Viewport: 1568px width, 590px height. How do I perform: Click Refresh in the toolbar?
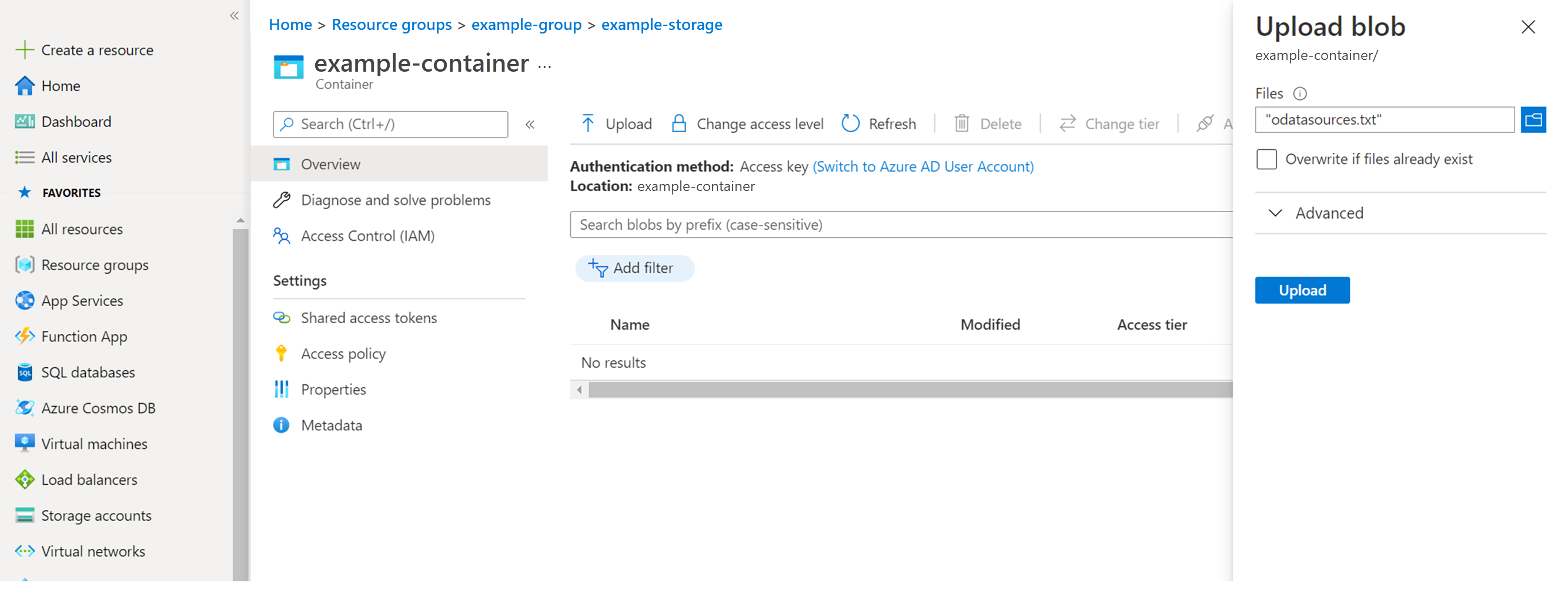tap(878, 124)
